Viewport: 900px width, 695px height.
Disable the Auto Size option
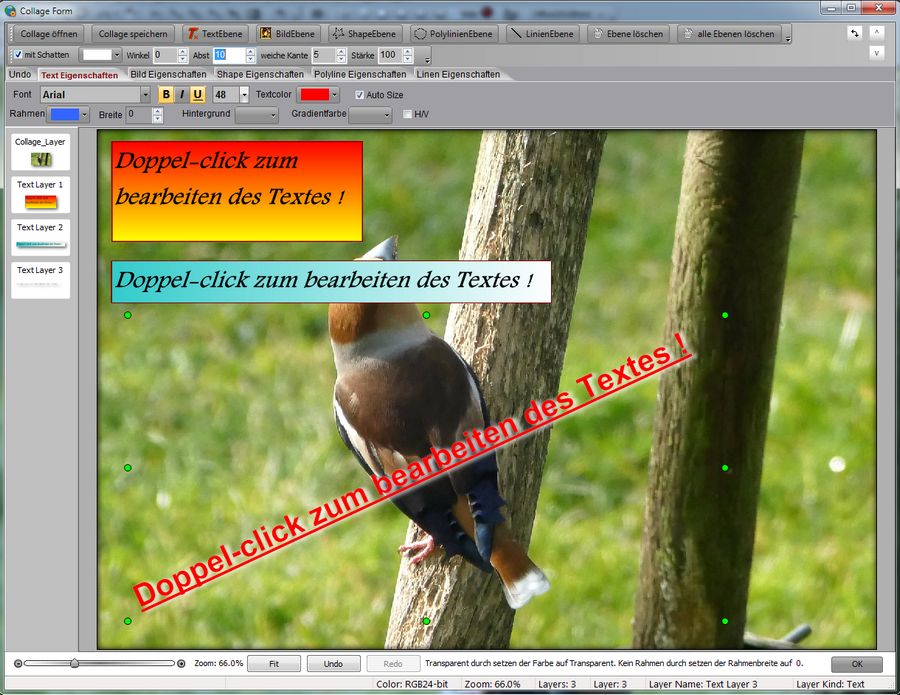358,94
